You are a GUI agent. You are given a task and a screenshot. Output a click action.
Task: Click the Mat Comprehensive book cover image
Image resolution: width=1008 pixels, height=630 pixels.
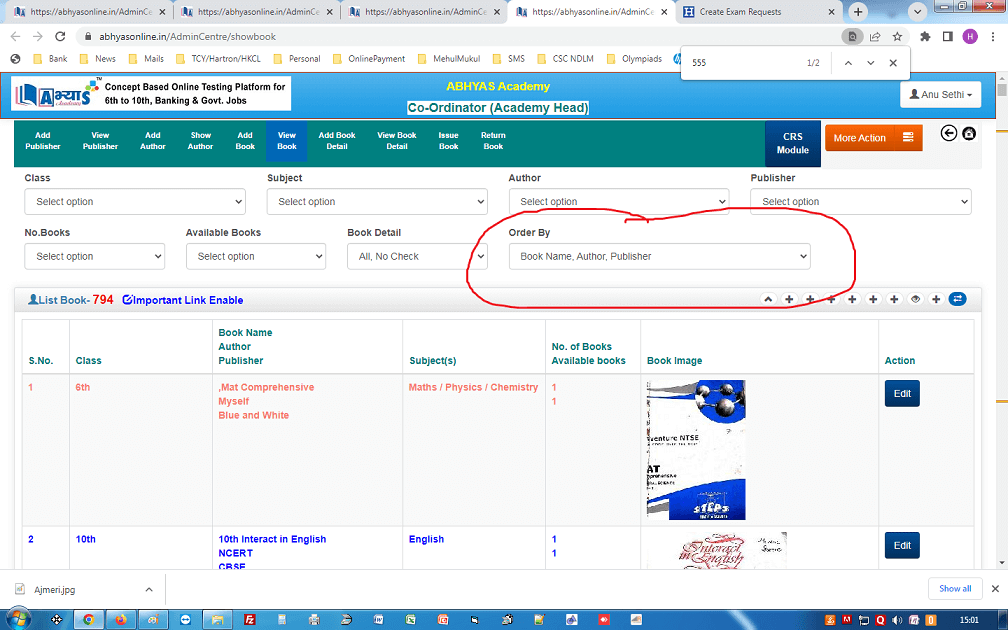click(x=696, y=450)
